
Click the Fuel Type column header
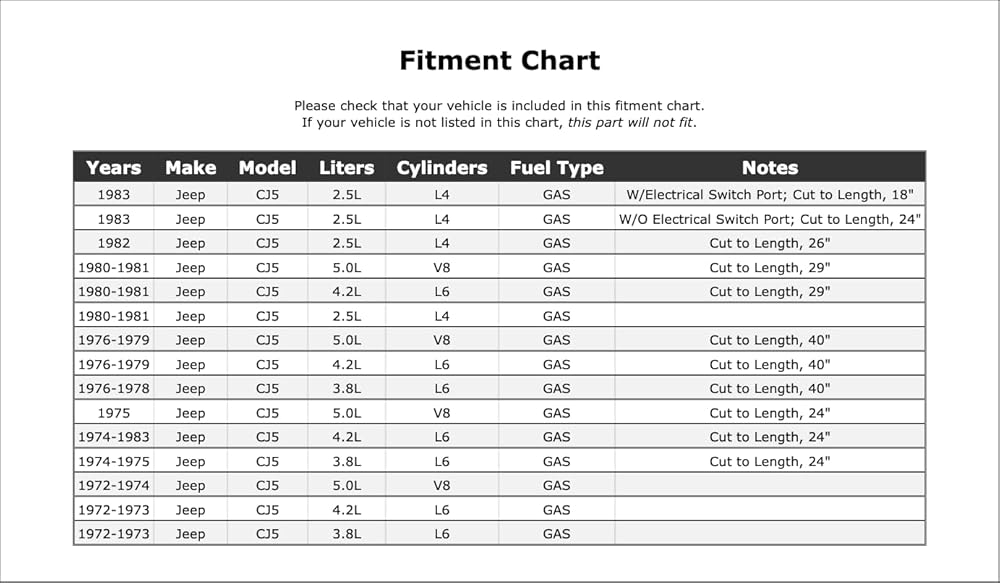[x=557, y=168]
